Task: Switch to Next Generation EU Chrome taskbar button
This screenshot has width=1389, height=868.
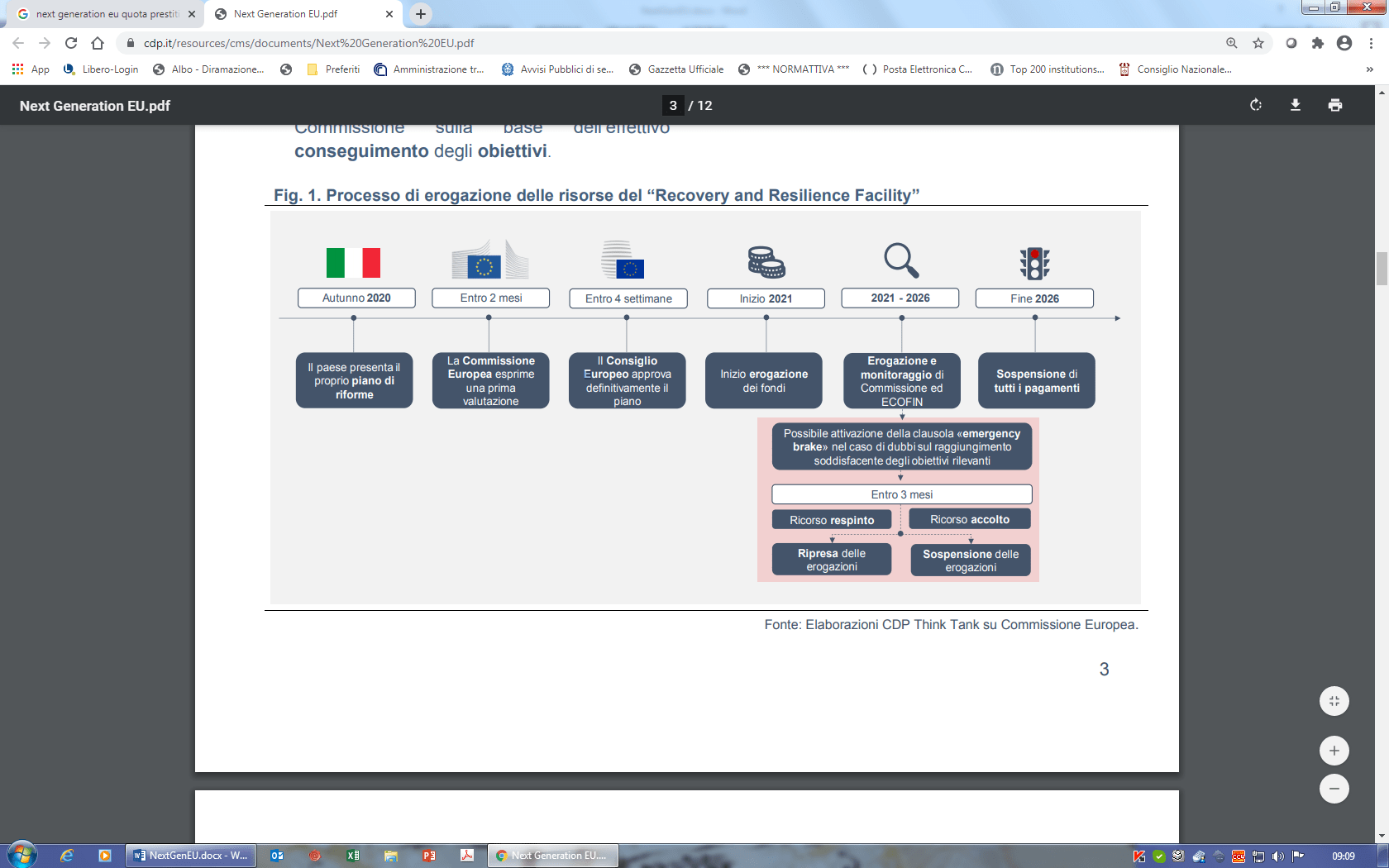Action: (x=553, y=856)
